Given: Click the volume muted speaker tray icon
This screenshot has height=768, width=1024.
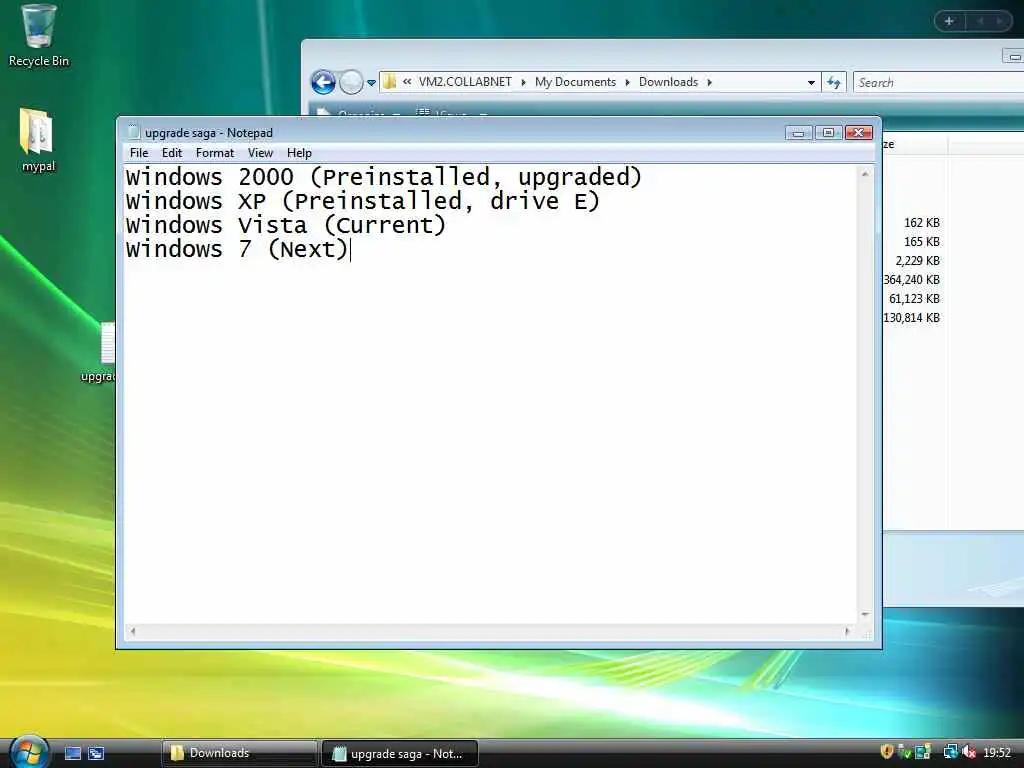Looking at the screenshot, I should pos(969,752).
